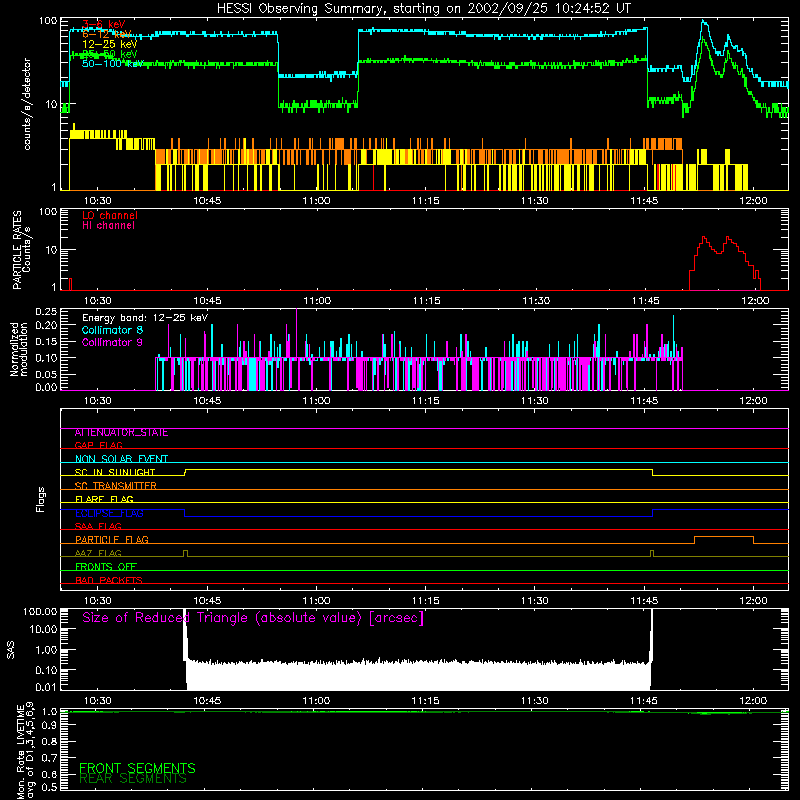Select the green "25-50 keV" legend entry
The image size is (800, 800).
pos(109,54)
